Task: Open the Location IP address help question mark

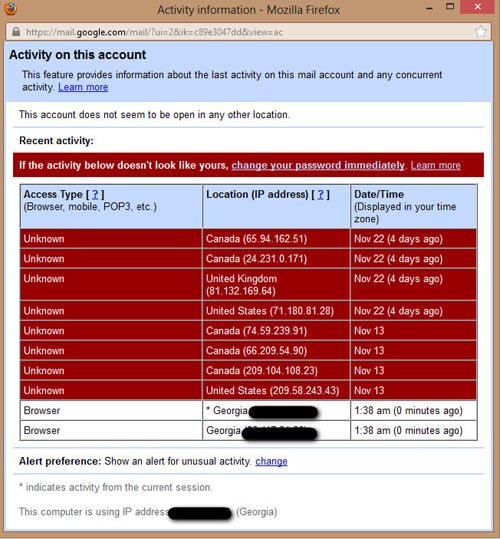Action: coord(320,195)
